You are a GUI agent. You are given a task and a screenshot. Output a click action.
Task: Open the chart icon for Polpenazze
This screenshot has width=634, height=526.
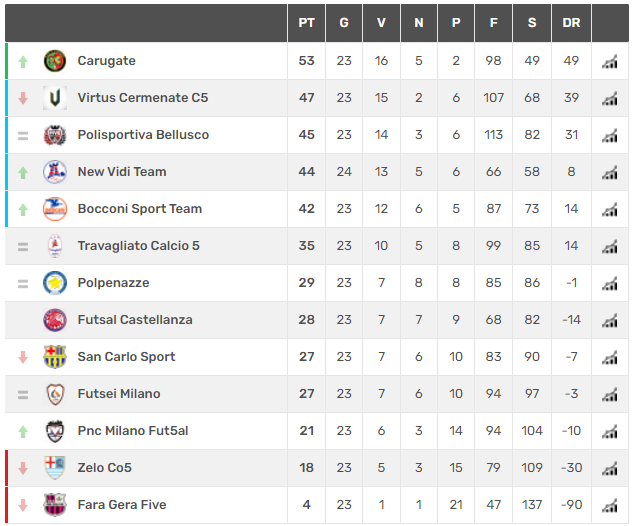pyautogui.click(x=610, y=283)
